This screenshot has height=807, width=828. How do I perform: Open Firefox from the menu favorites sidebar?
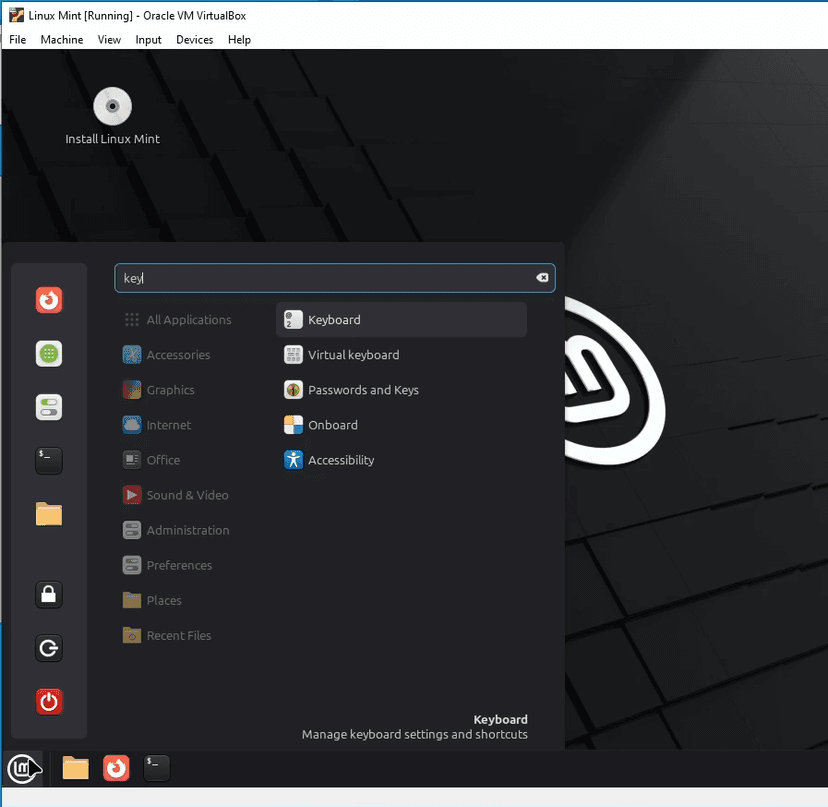pos(49,300)
